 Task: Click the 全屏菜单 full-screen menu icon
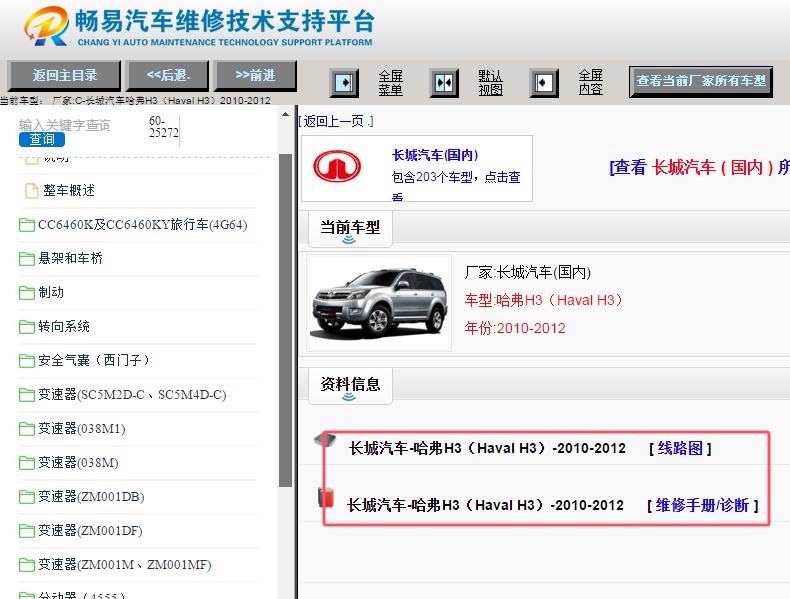[344, 83]
